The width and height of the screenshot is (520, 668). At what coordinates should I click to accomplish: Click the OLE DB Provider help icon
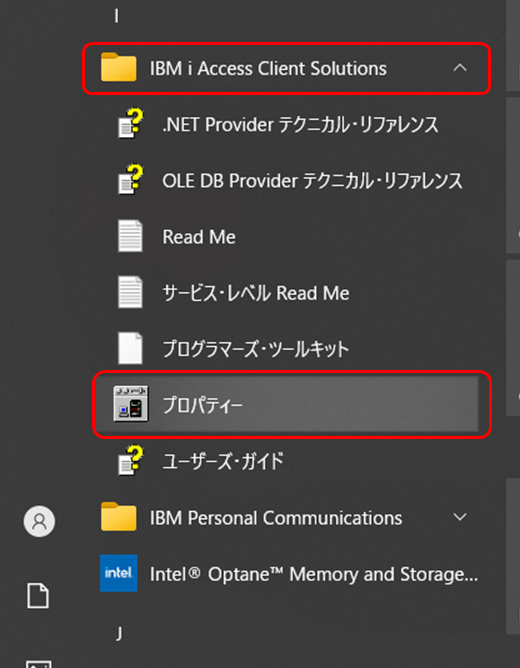click(x=131, y=180)
